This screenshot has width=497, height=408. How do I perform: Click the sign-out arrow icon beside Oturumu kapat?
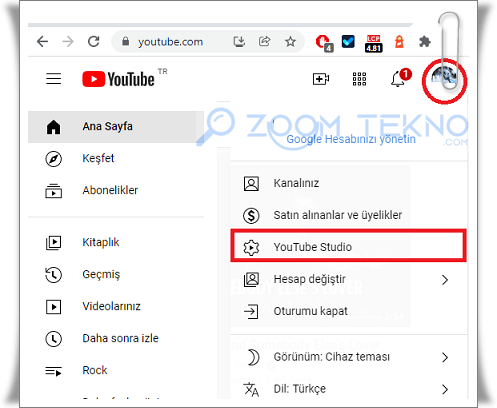click(x=251, y=311)
